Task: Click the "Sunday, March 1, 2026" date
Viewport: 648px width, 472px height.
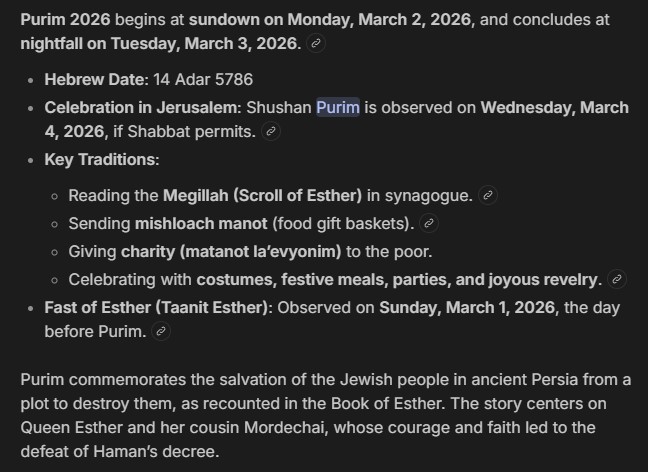Action: coord(467,307)
